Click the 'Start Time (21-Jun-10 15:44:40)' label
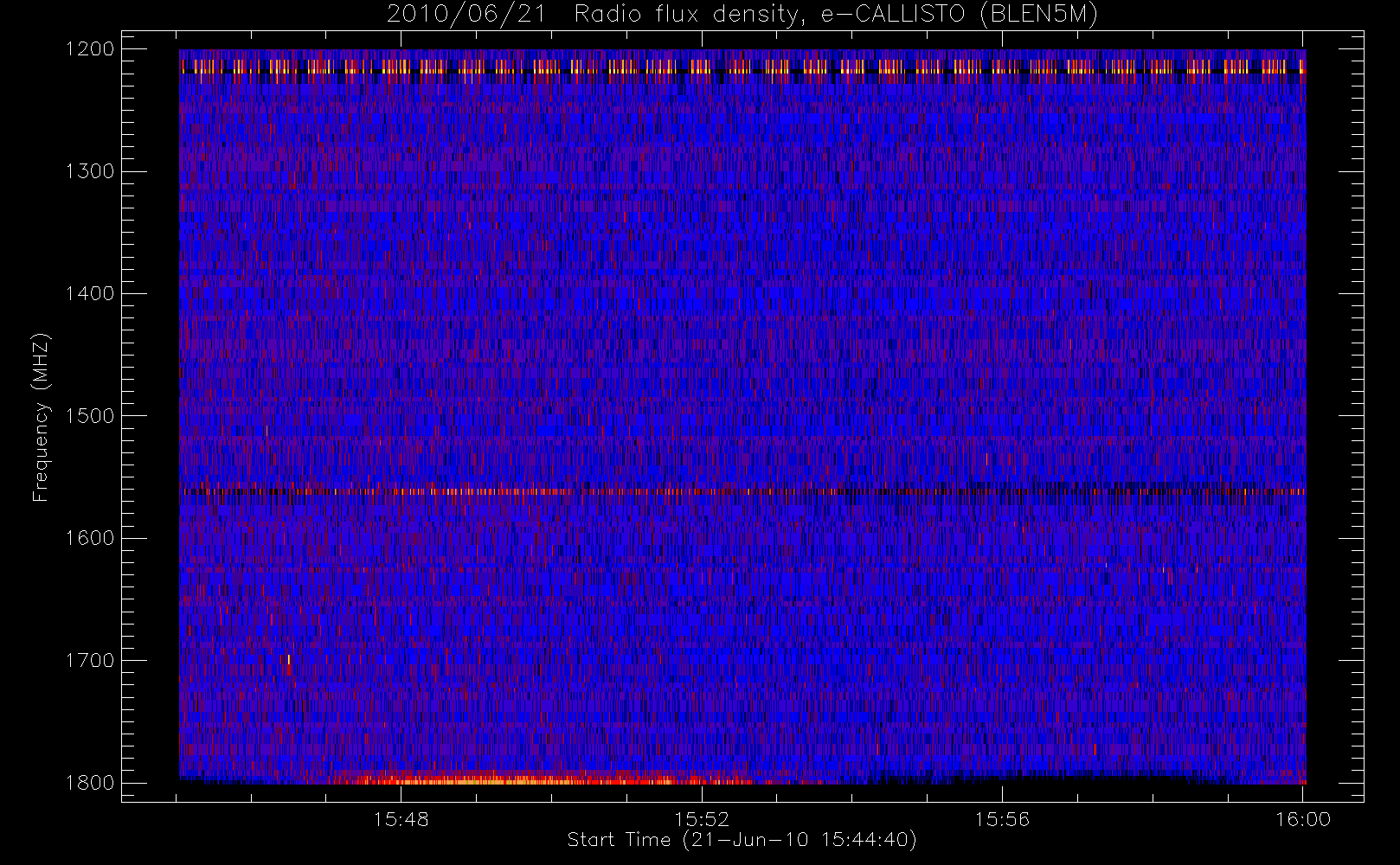Image resolution: width=1400 pixels, height=865 pixels. [742, 840]
